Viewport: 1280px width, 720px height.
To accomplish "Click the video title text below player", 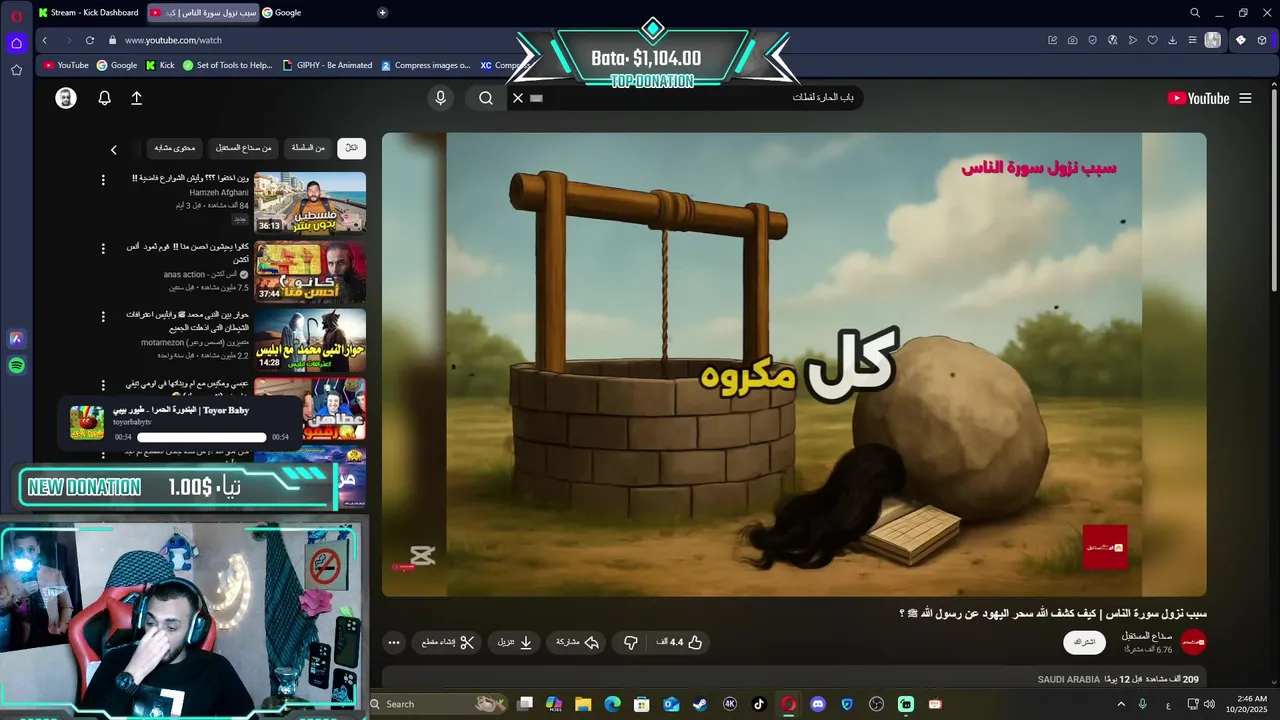I will [x=1052, y=613].
